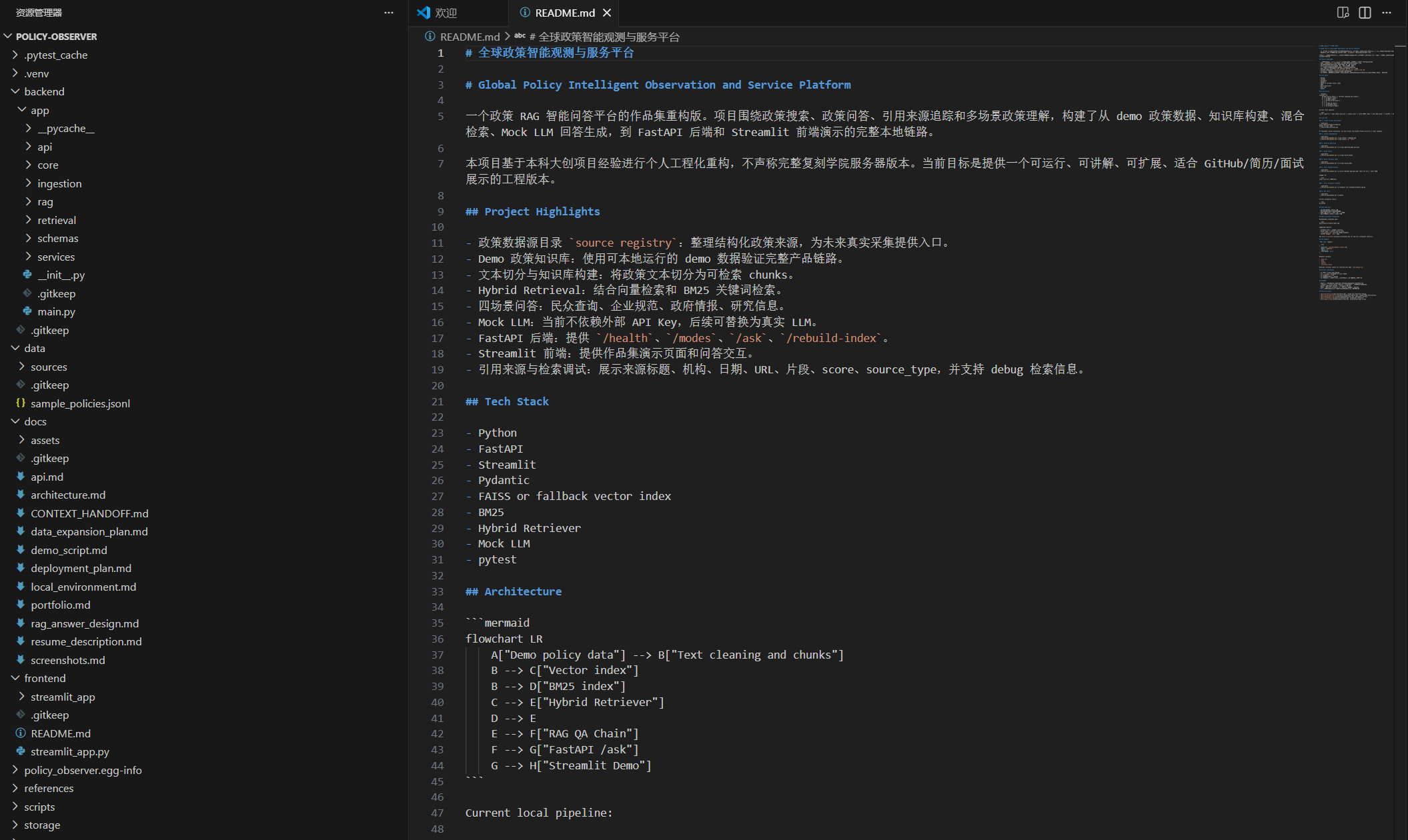Click the Architecture heading line
Image resolution: width=1408 pixels, height=840 pixels.
click(x=514, y=591)
